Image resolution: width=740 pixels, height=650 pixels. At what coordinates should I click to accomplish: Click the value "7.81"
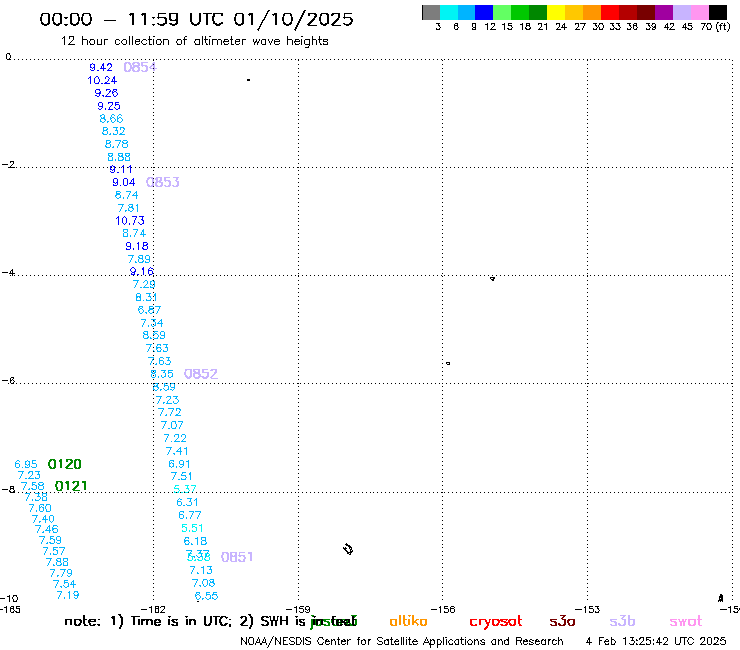(128, 208)
